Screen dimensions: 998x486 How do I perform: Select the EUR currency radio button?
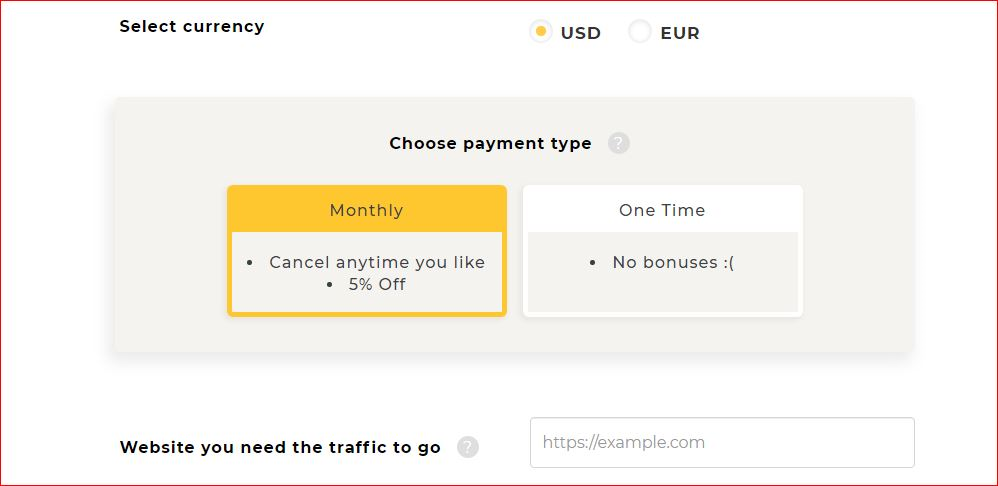click(x=640, y=31)
